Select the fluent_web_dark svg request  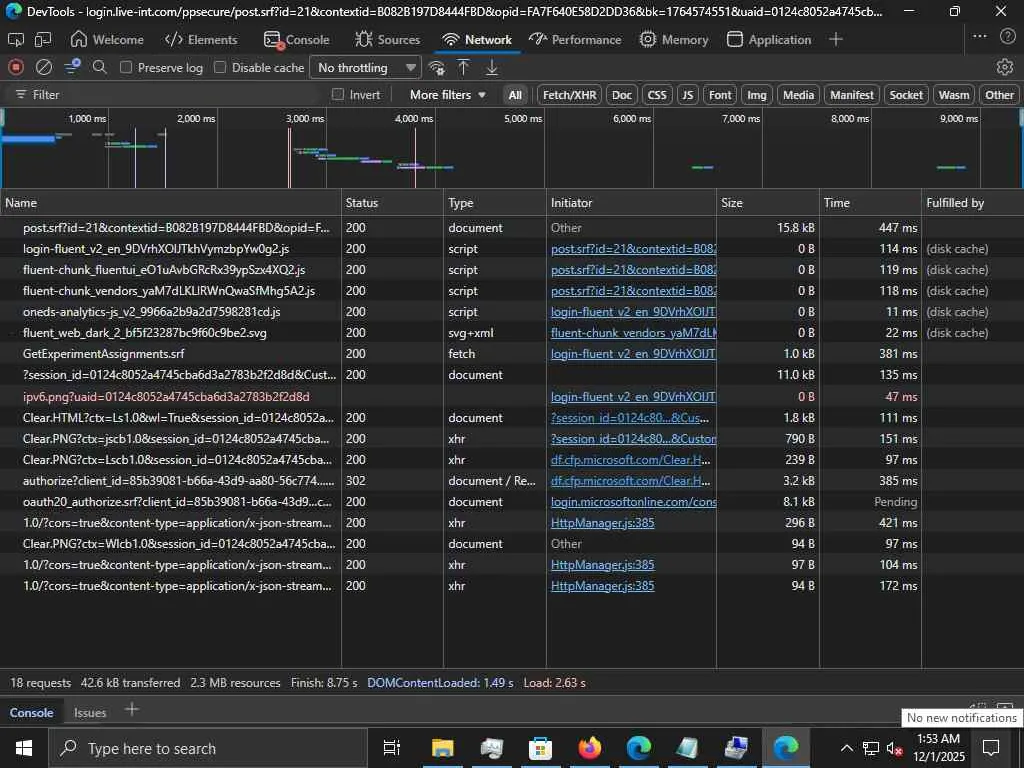pos(144,332)
